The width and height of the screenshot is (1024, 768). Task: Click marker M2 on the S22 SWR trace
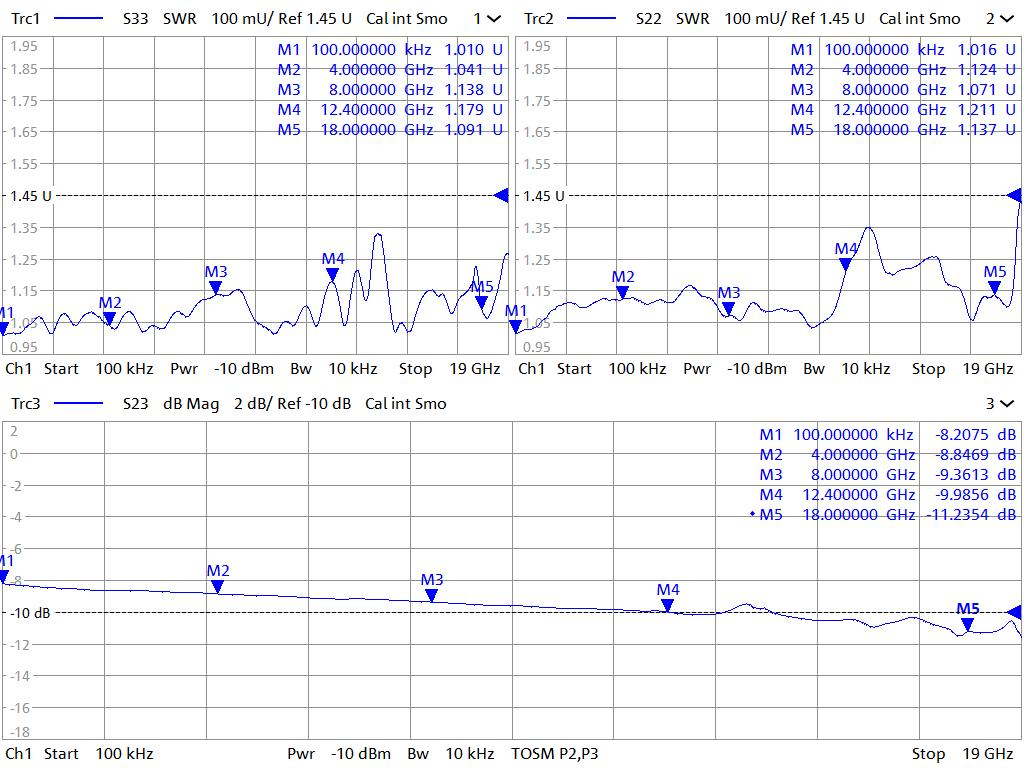click(x=623, y=292)
